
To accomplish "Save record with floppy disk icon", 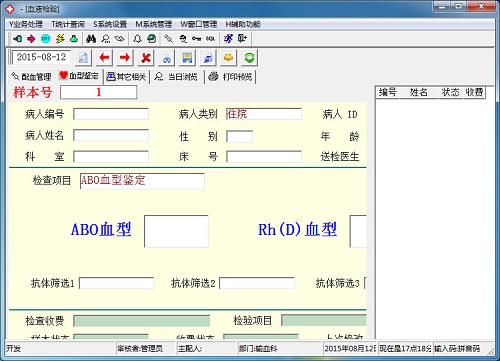I will click(187, 58).
